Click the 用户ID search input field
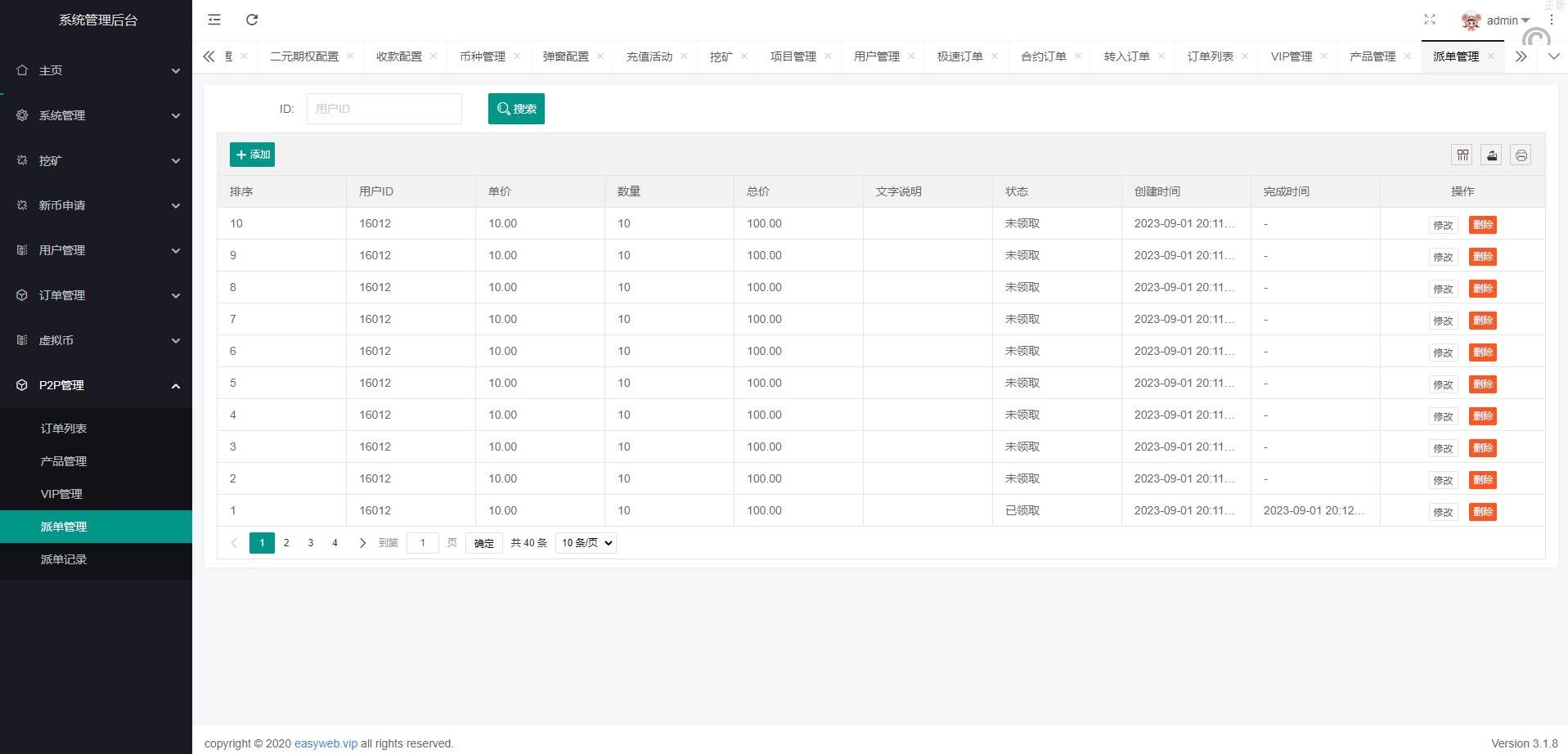Viewport: 1568px width, 754px height. (384, 109)
